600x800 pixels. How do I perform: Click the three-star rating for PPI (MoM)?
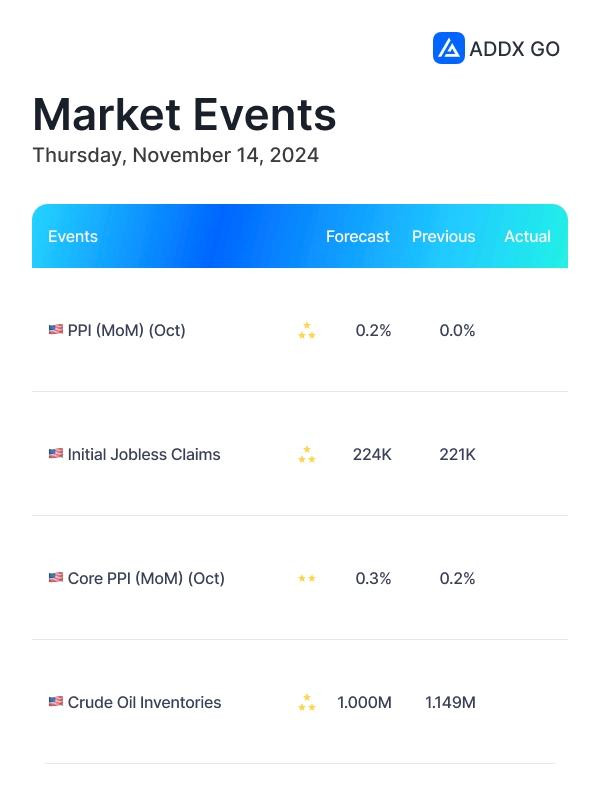pos(307,330)
